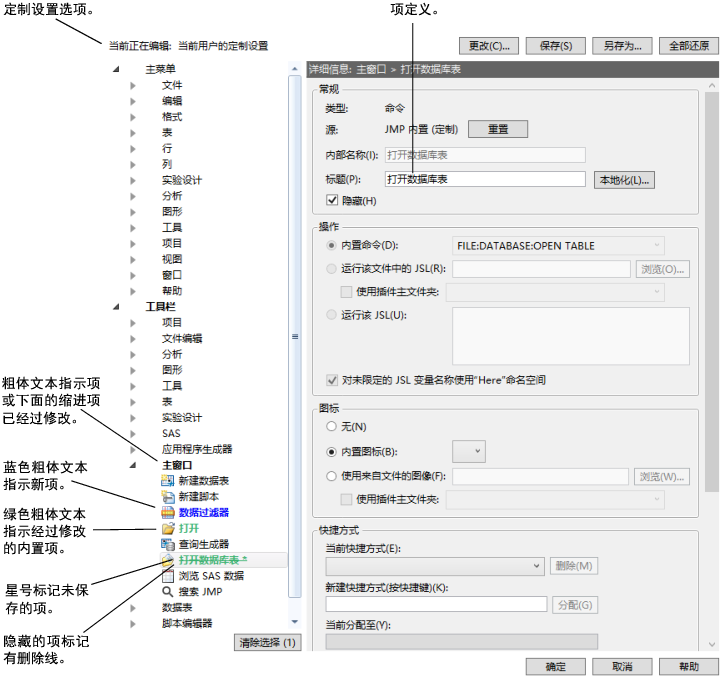Image resolution: width=727 pixels, height=684 pixels.
Task: Open the FILE:DATABASE:OPEN TABLE command dropdown
Action: tap(558, 246)
